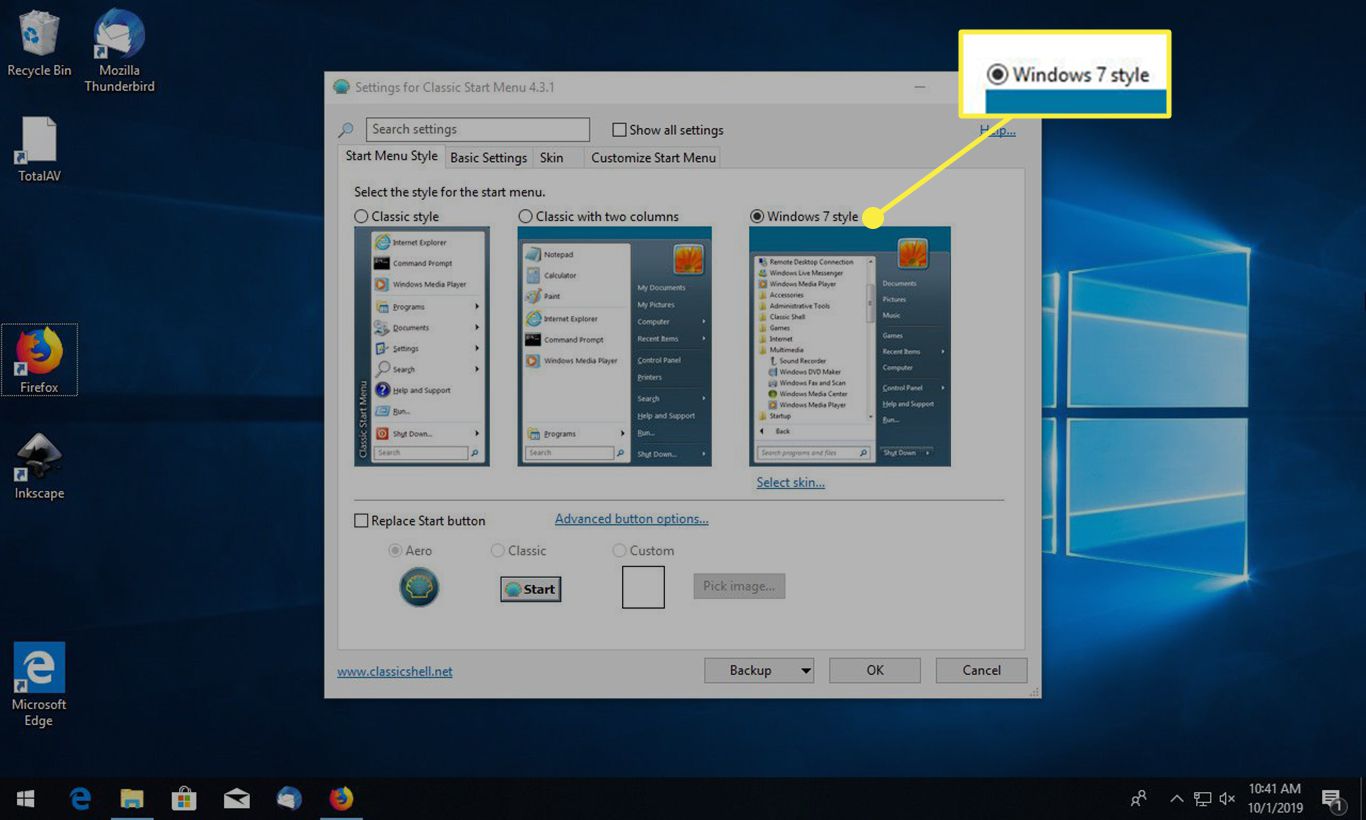Click the empty Custom button image box
Image resolution: width=1366 pixels, height=820 pixels.
click(643, 587)
